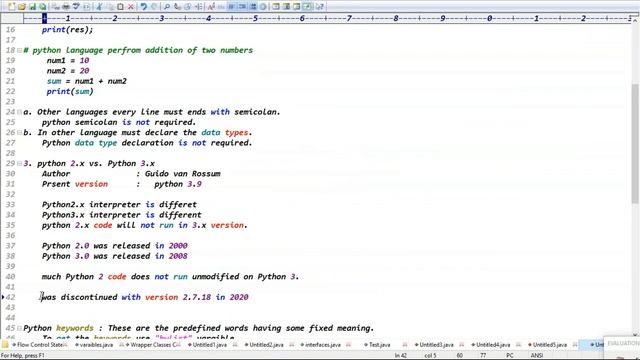This screenshot has height=360, width=640.
Task: Undo the last edit with the blue arrow
Action: click(x=143, y=7)
